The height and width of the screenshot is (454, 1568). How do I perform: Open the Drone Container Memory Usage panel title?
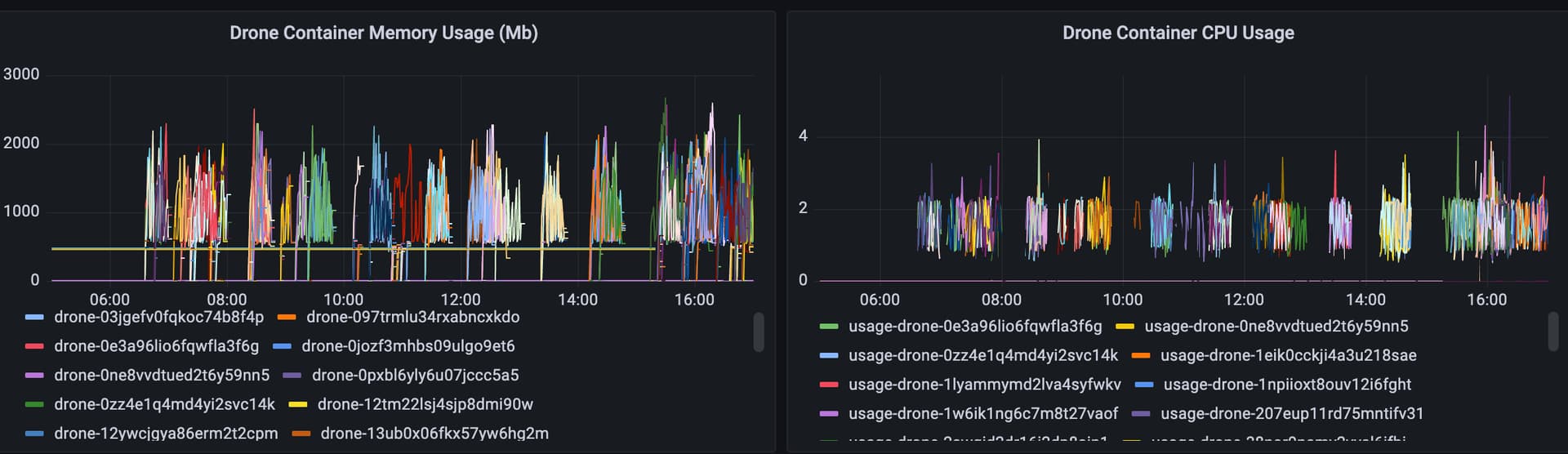[x=383, y=33]
